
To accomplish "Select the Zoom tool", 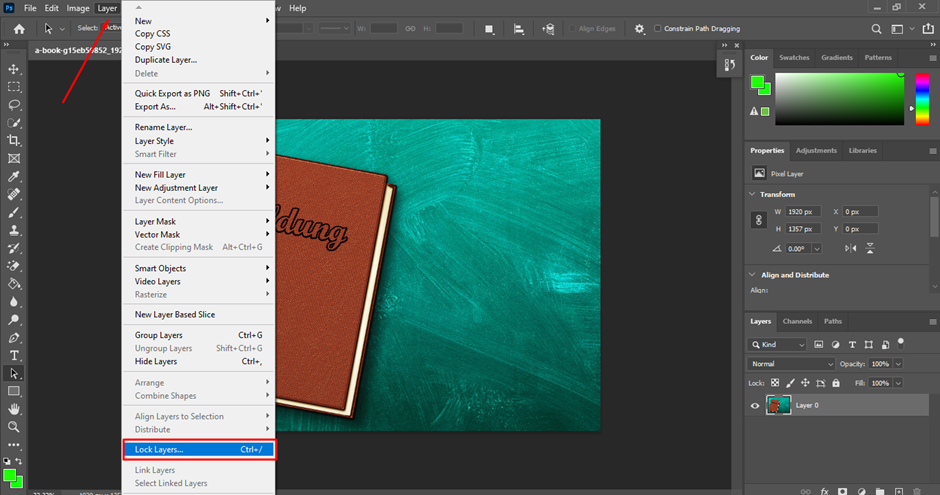I will tap(14, 427).
